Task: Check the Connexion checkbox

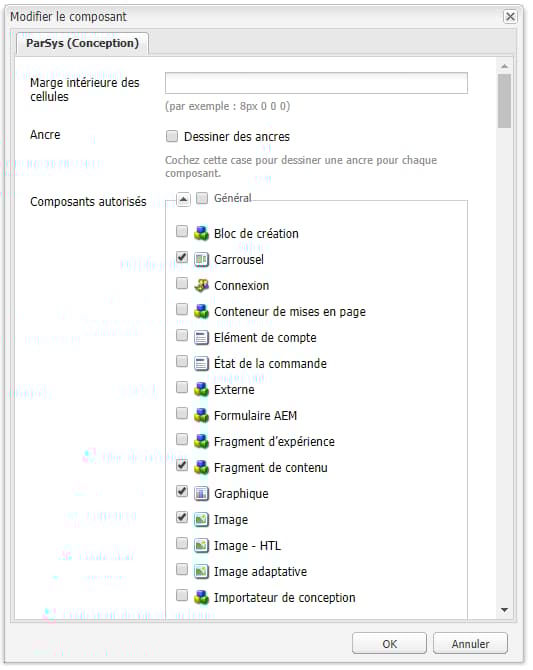Action: (182, 283)
